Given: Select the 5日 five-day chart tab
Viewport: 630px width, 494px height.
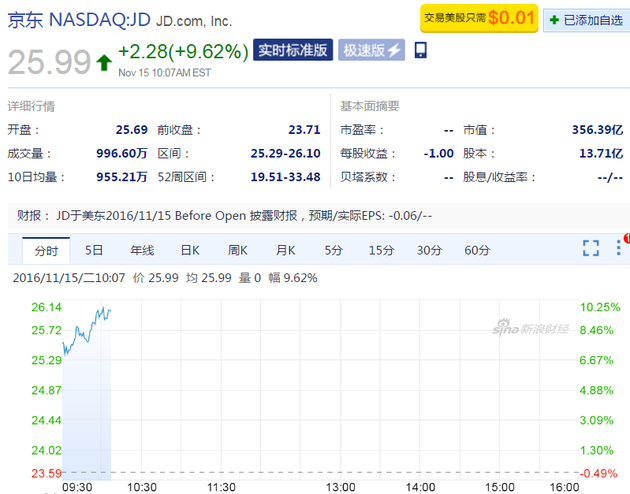Looking at the screenshot, I should pos(94,250).
